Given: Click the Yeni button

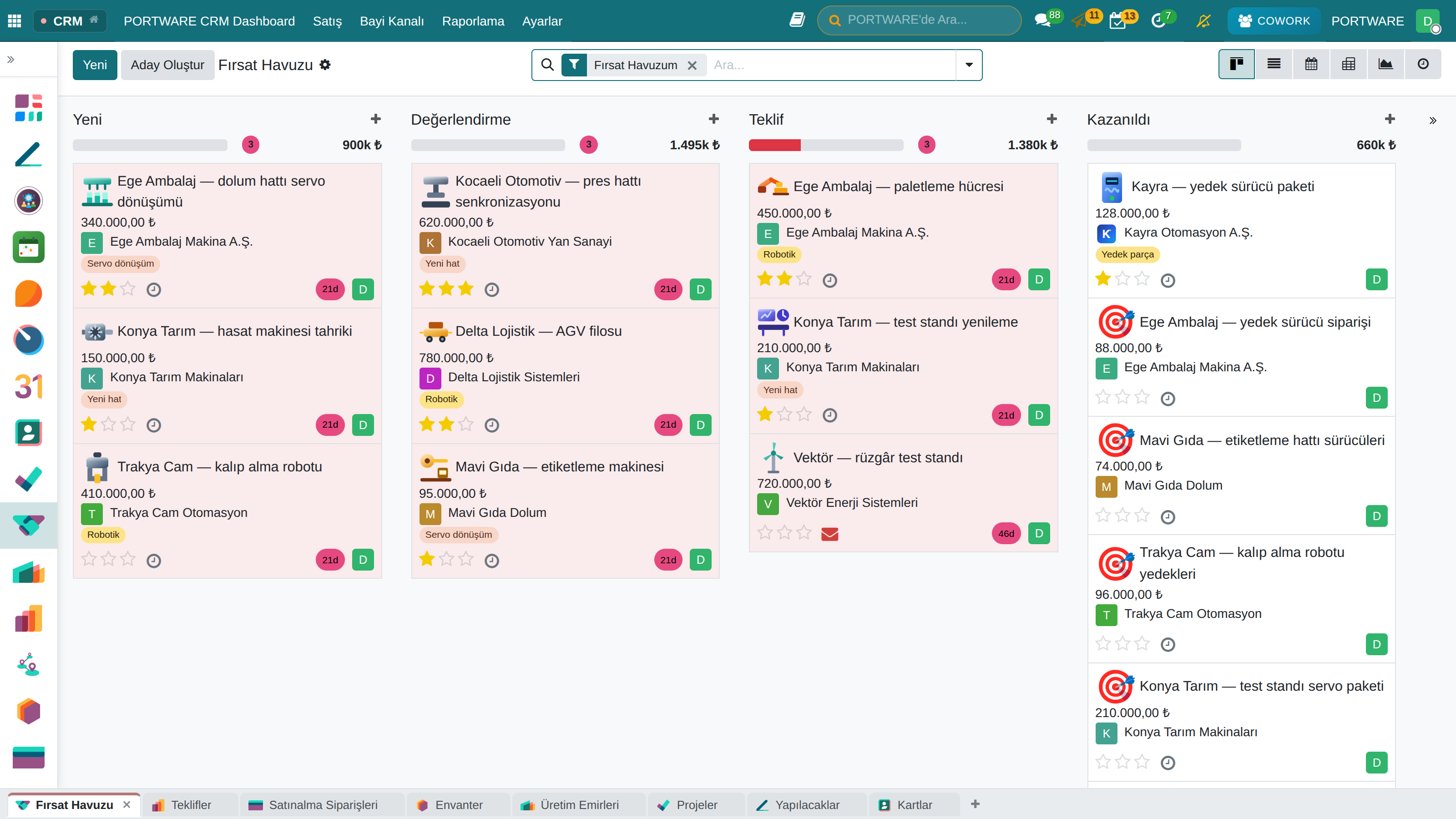Looking at the screenshot, I should pos(95,65).
